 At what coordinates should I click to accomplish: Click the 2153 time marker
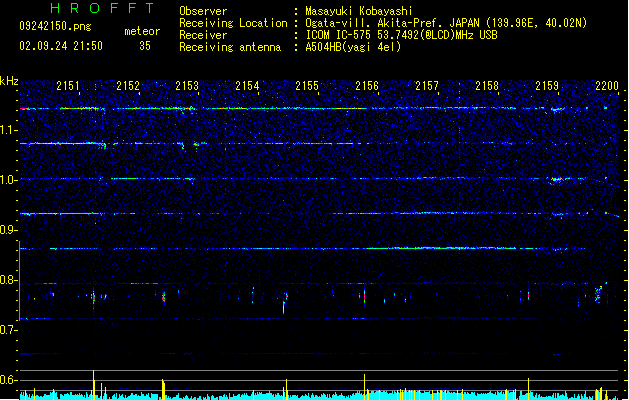coord(187,86)
